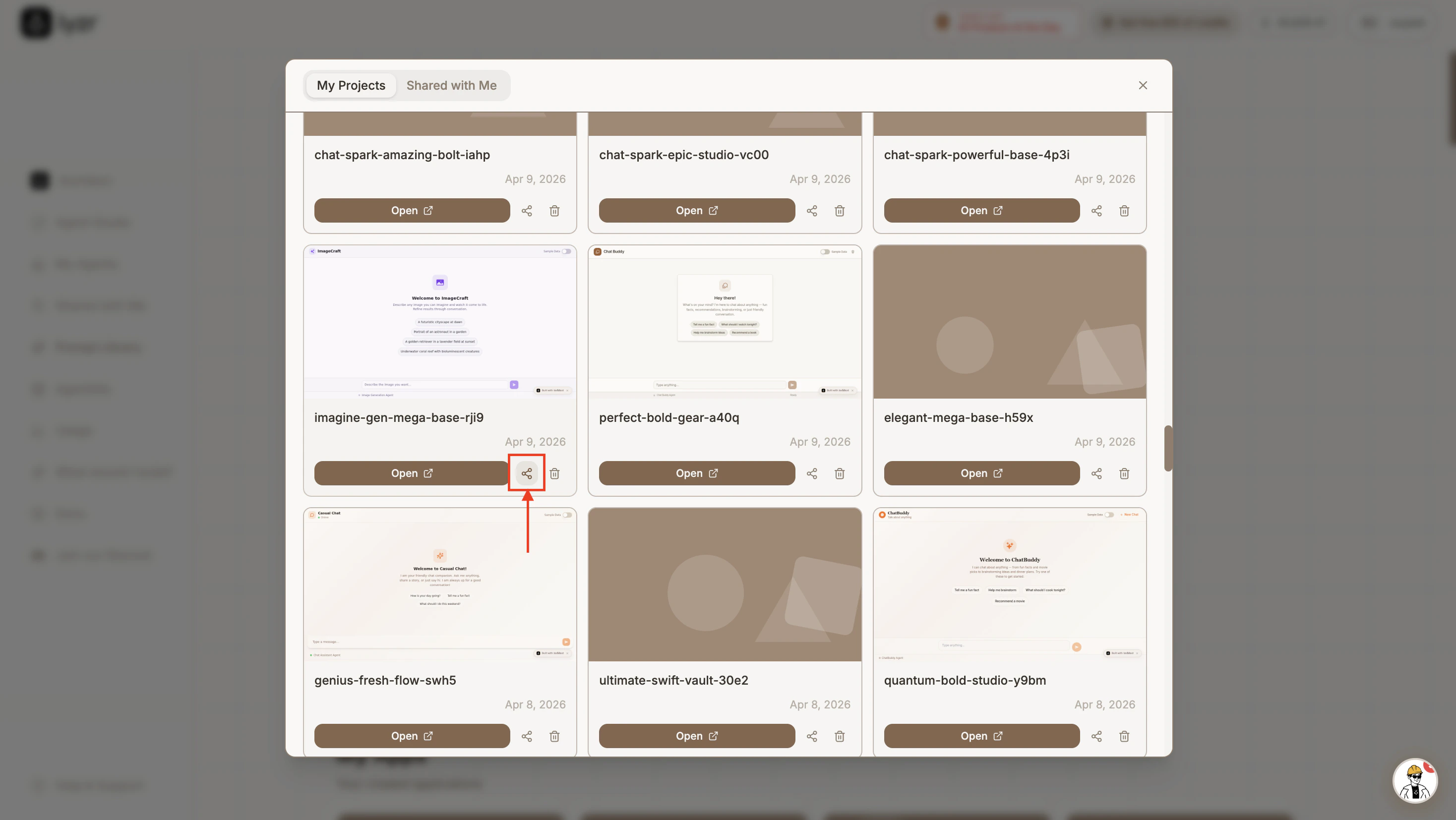Click the ImageCraft project preview thumbnail
The height and width of the screenshot is (820, 1456).
[x=440, y=322]
